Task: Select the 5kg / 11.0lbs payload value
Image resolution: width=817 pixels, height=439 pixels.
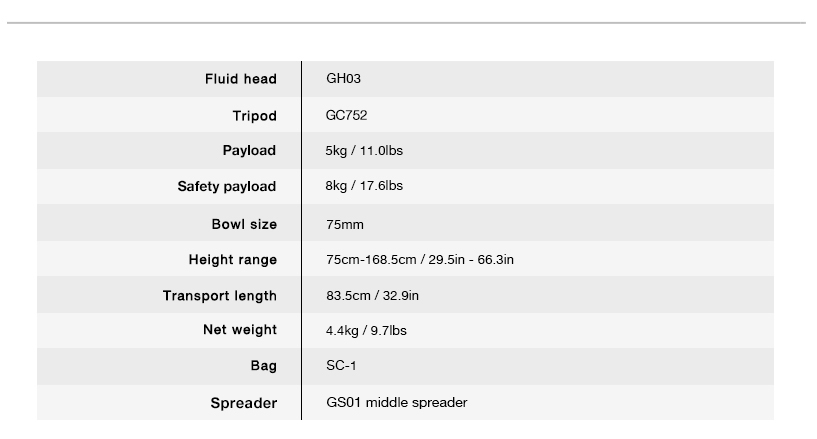Action: [x=364, y=150]
